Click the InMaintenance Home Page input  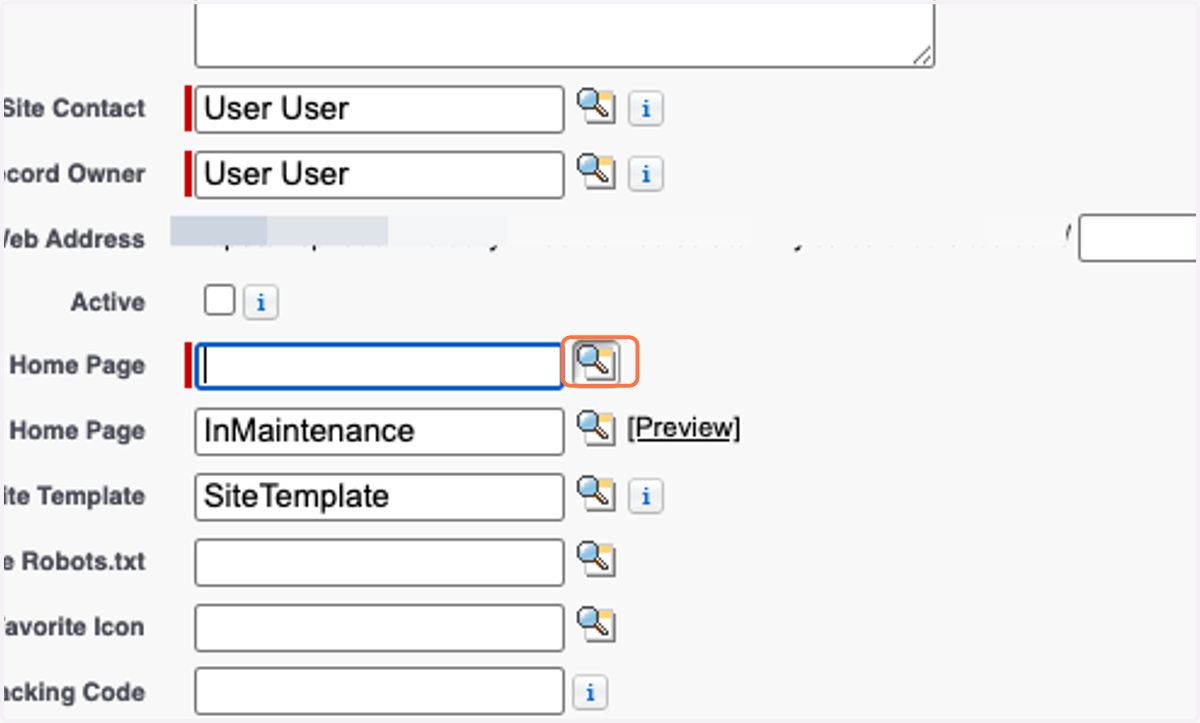[x=379, y=431]
